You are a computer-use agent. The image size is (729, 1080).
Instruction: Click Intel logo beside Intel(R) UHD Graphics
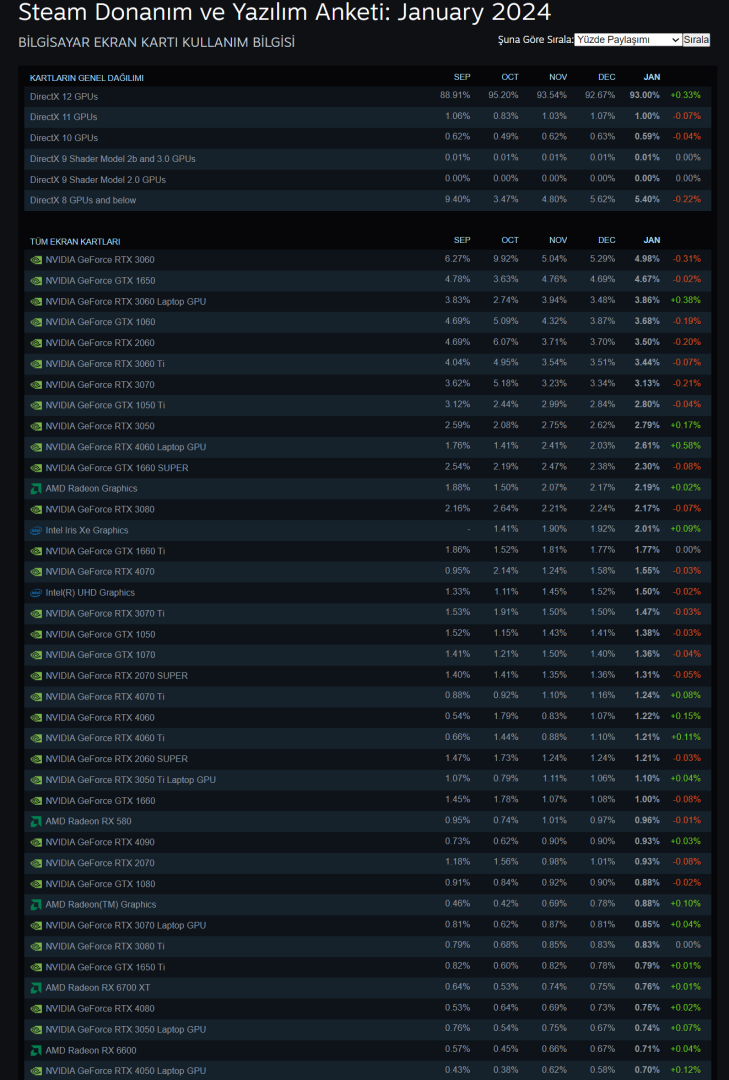point(36,593)
